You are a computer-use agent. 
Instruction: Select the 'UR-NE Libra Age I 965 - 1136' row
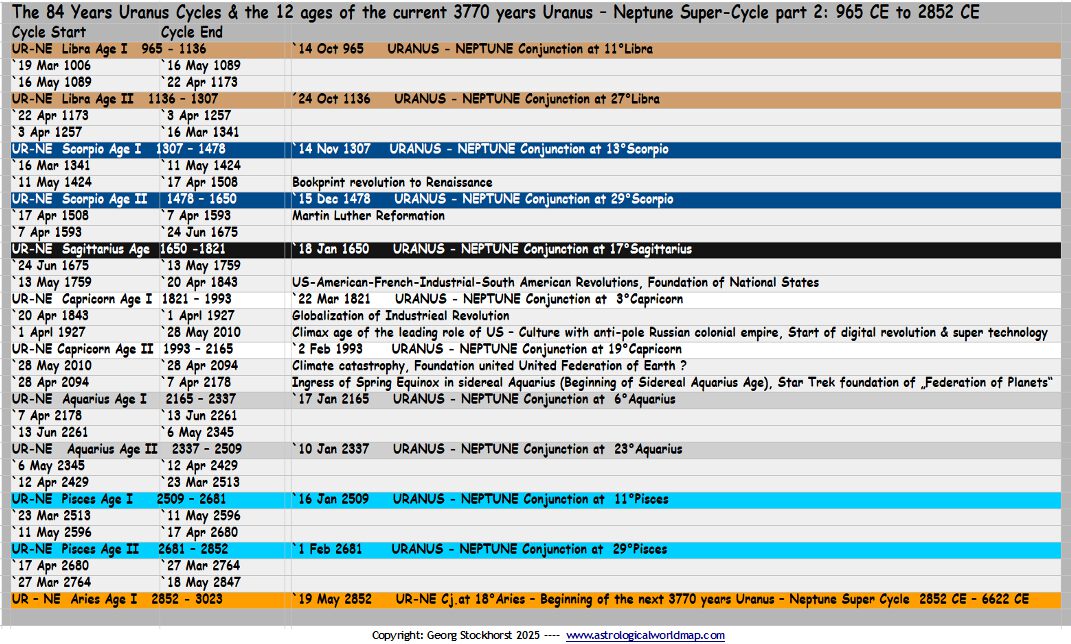tap(536, 49)
